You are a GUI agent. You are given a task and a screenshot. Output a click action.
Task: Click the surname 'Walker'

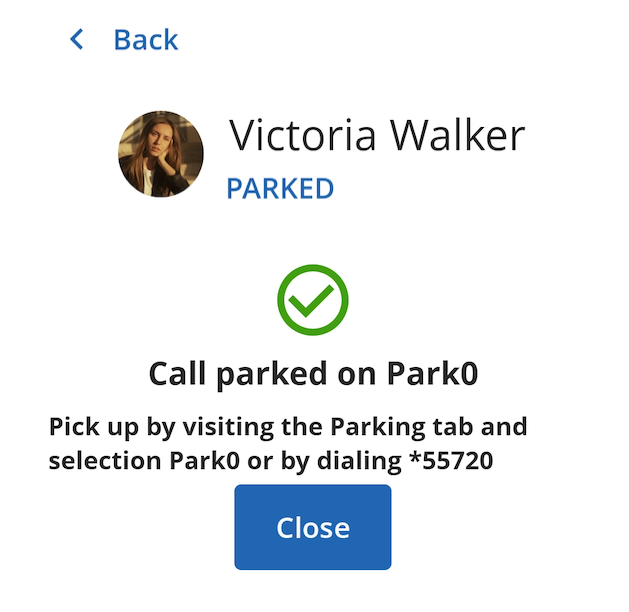(x=458, y=135)
